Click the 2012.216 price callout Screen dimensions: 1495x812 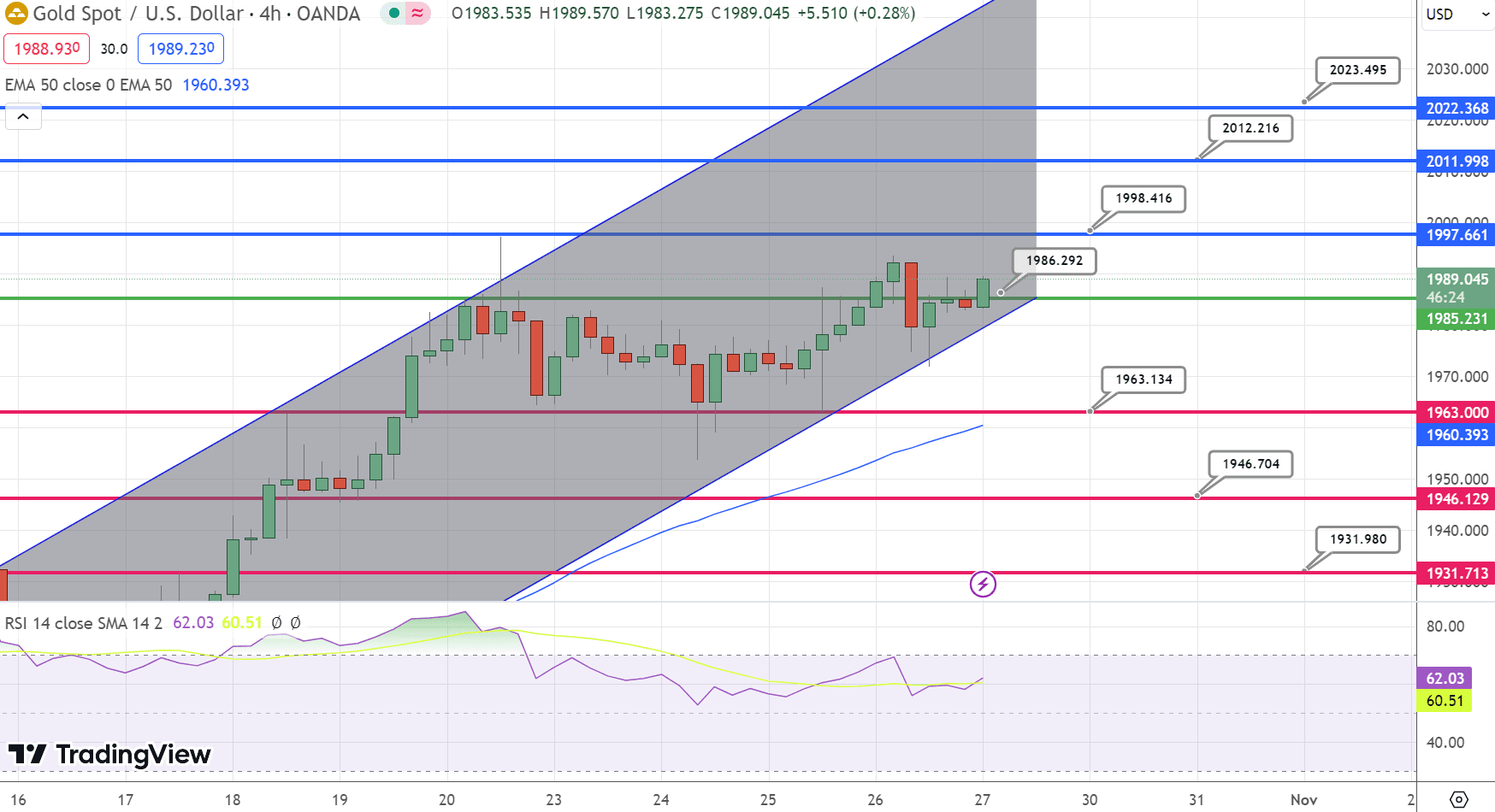pos(1250,128)
